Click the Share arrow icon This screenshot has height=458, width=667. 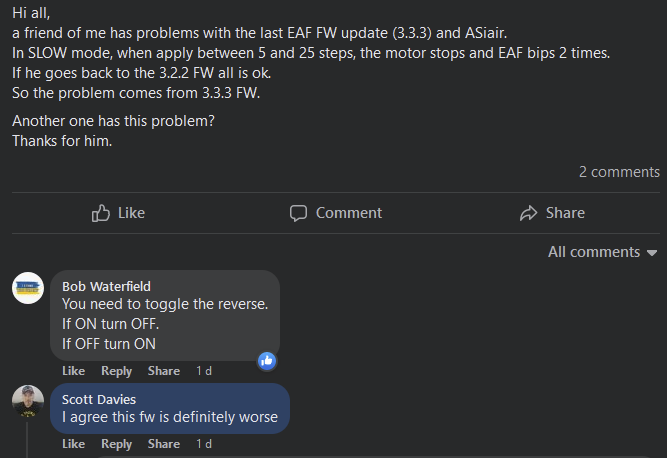529,213
